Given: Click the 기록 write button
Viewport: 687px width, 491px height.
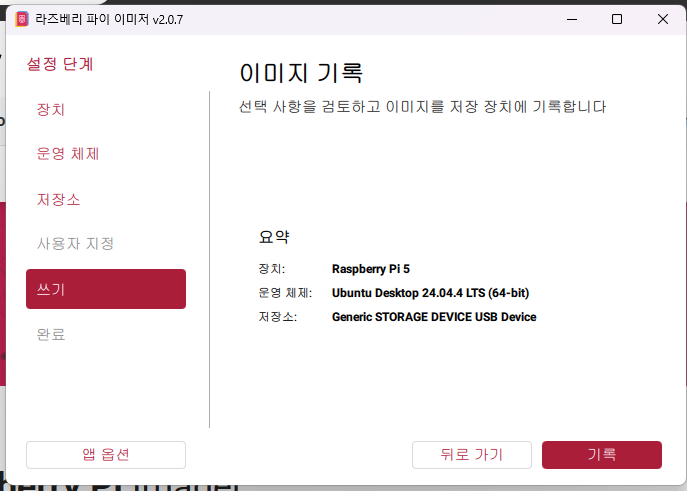Looking at the screenshot, I should (x=602, y=455).
